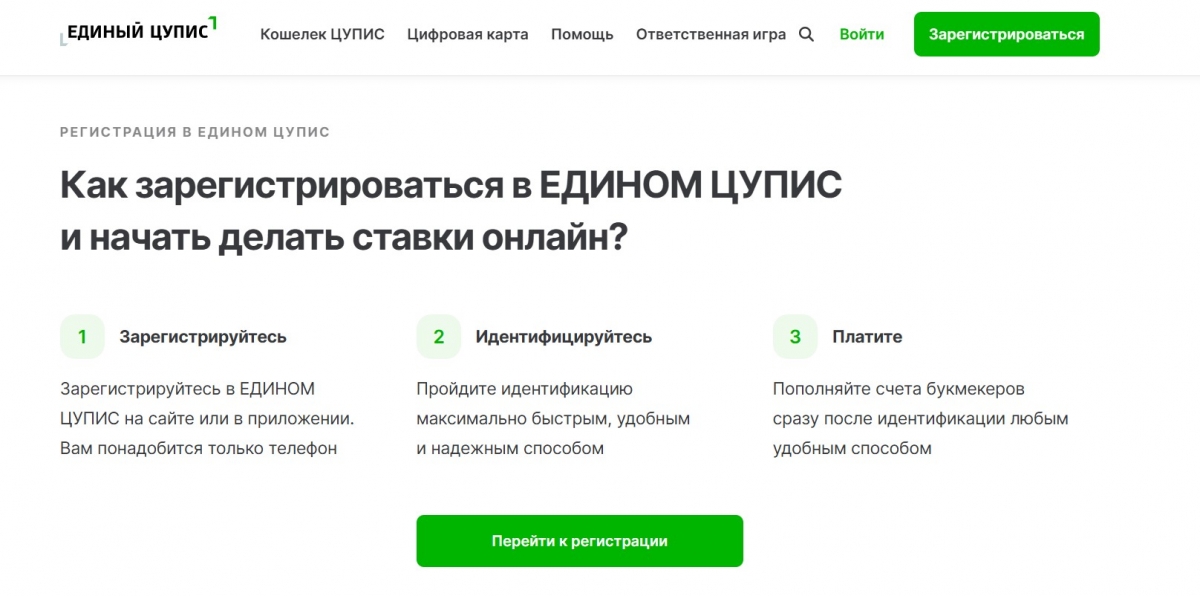Viewport: 1200px width, 596px height.
Task: Open Кошелек ЦУПИС menu item
Action: (x=322, y=34)
